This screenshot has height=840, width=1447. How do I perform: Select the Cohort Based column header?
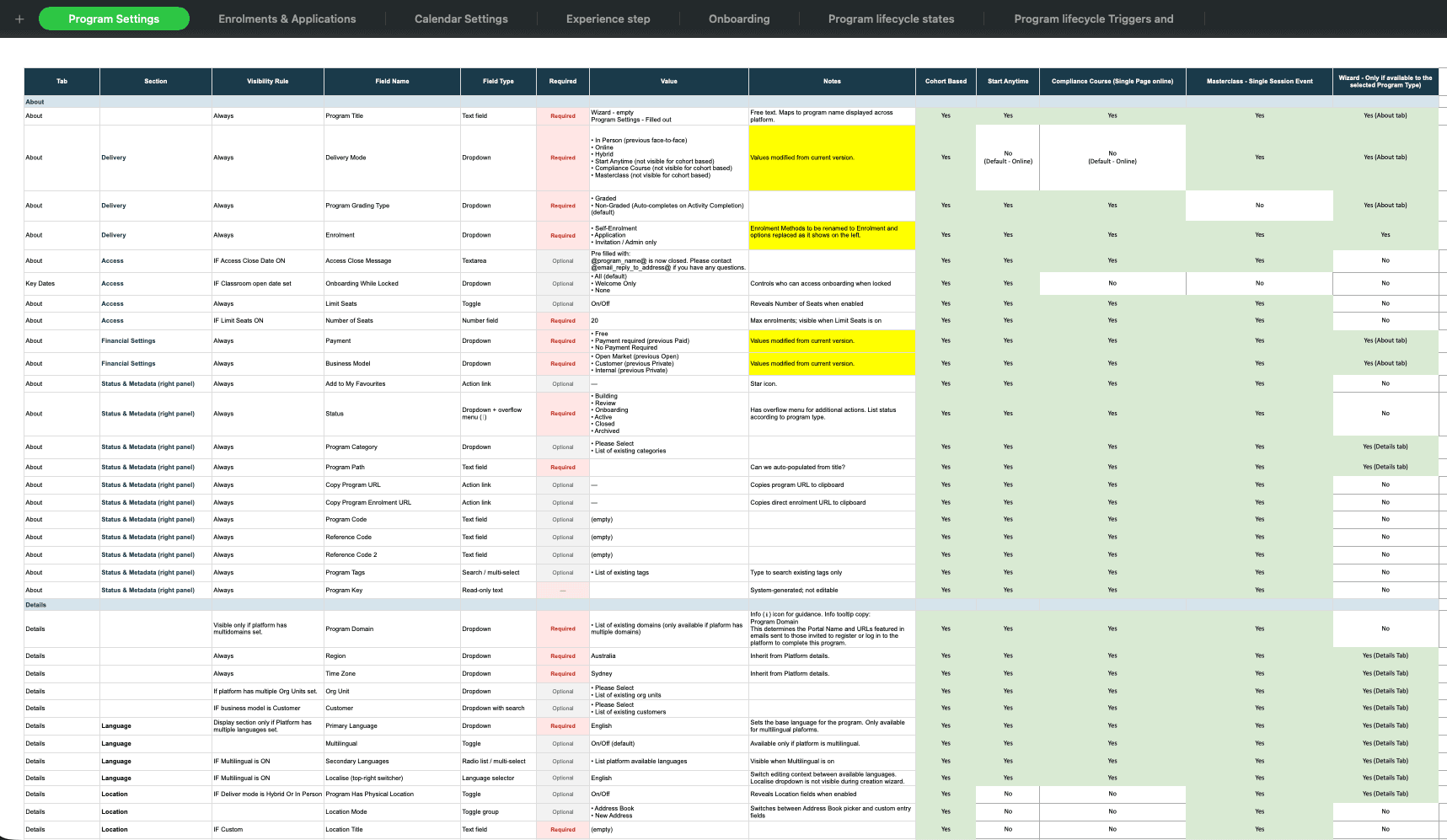(x=946, y=82)
